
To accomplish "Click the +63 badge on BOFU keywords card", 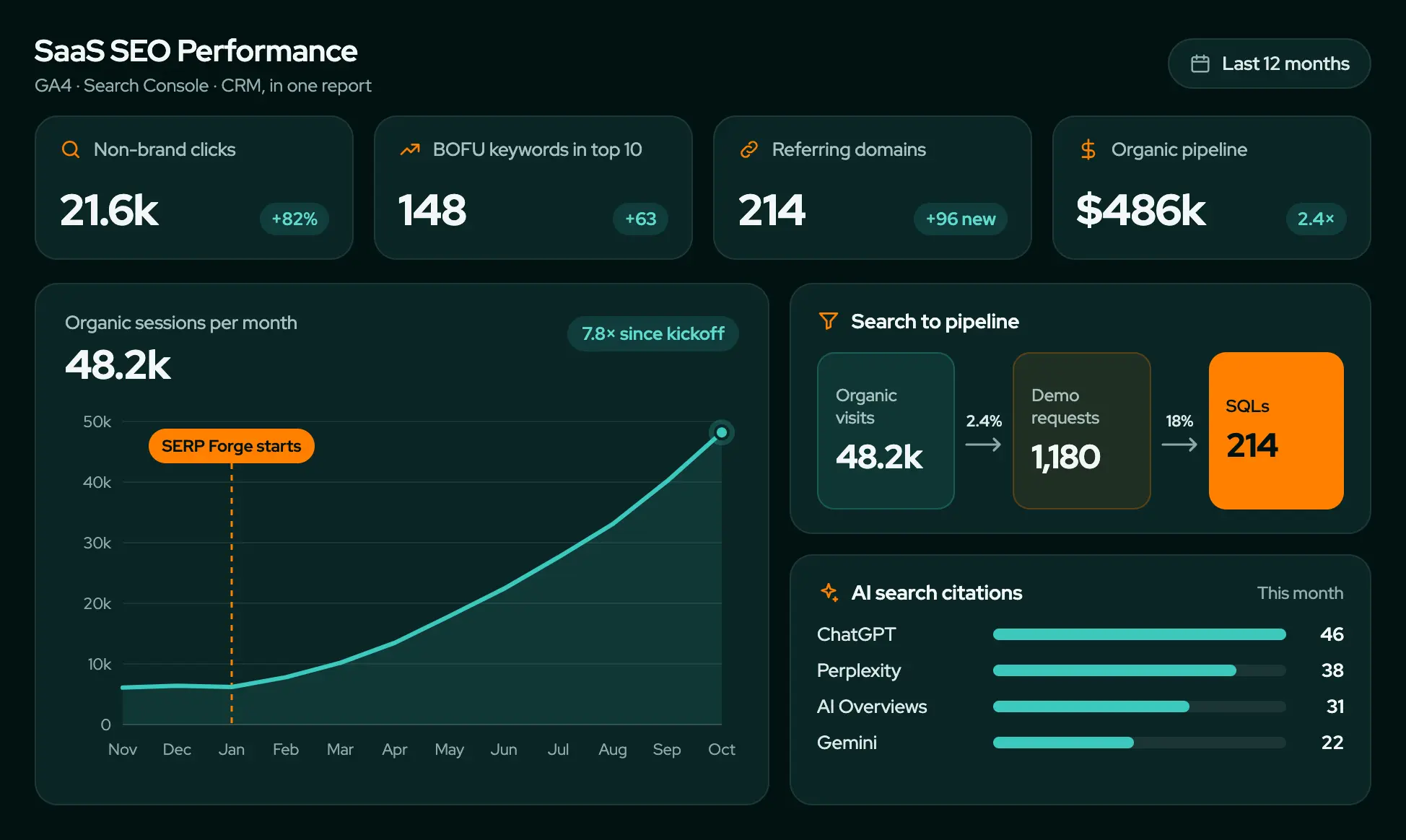I will tap(641, 219).
